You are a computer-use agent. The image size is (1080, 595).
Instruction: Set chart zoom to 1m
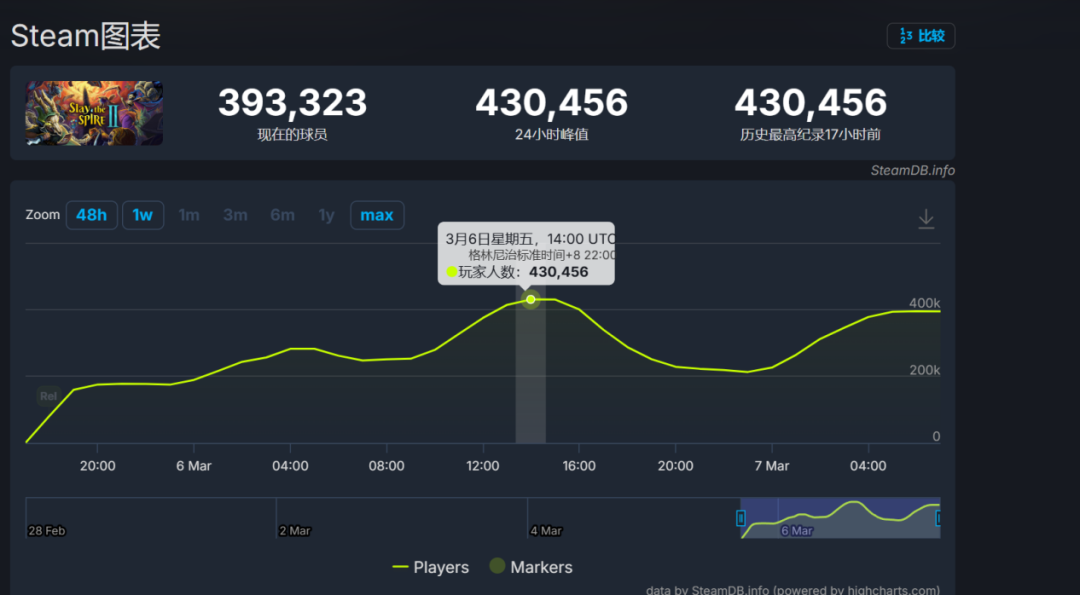[x=189, y=215]
